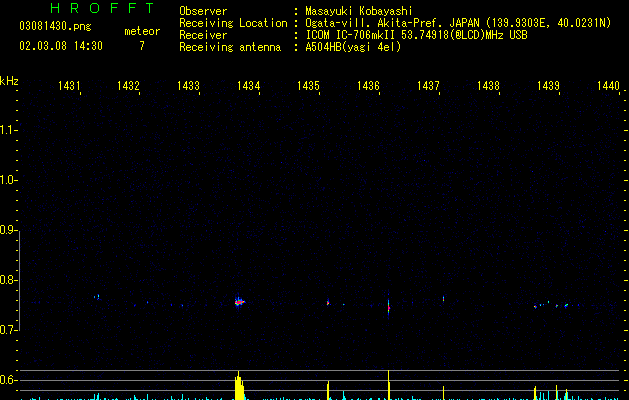This screenshot has height=400, width=629.
Task: Click the 'meteor' count label
Action: [x=142, y=31]
